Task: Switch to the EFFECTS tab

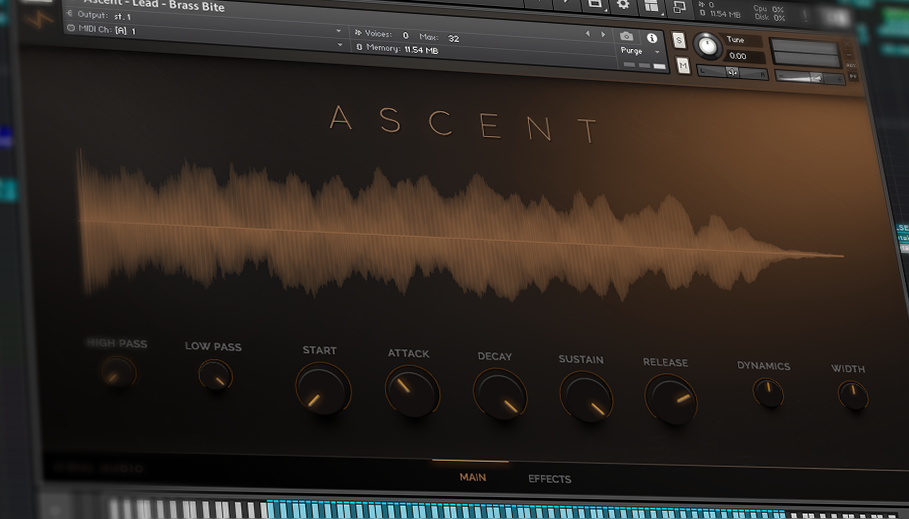Action: [549, 479]
